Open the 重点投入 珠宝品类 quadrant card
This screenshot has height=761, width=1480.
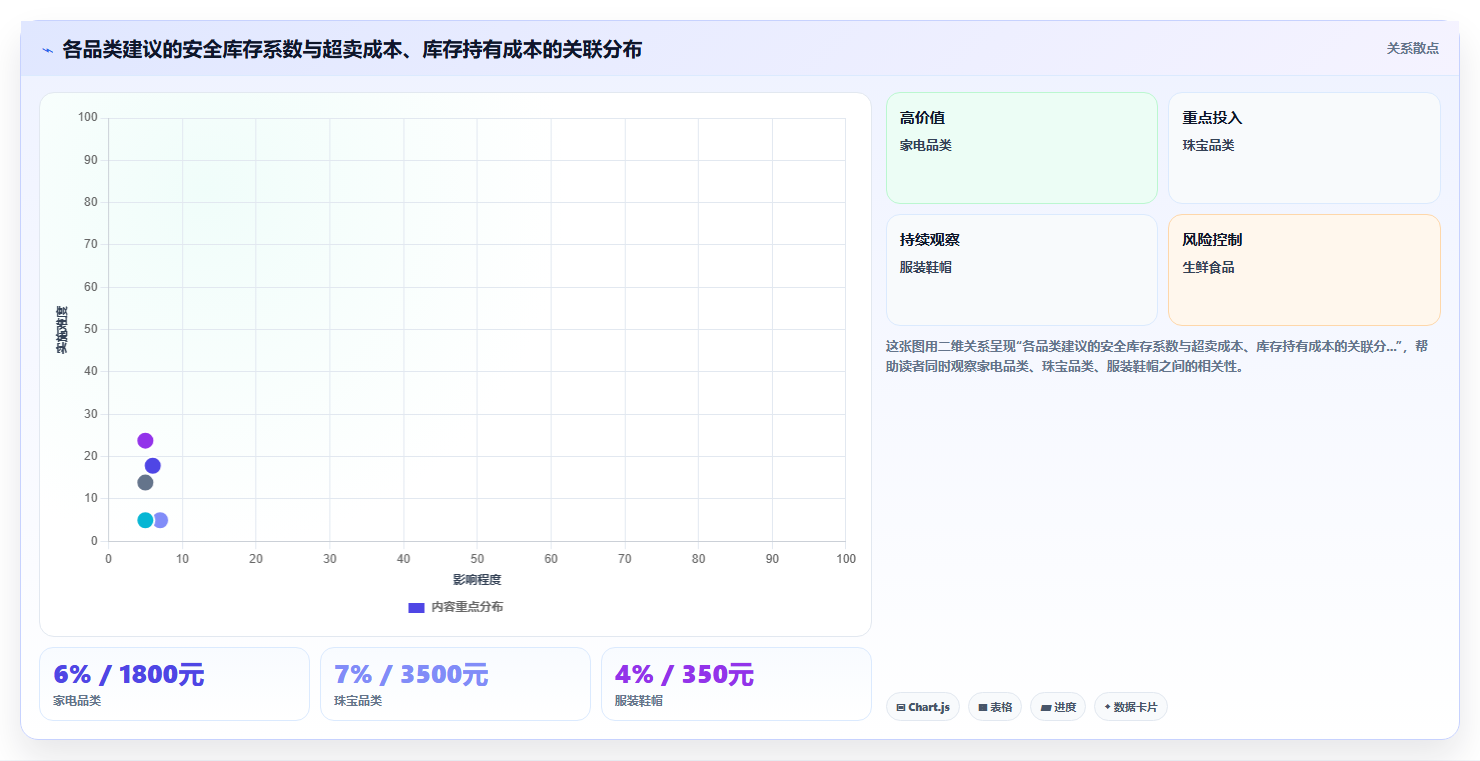click(x=1304, y=148)
